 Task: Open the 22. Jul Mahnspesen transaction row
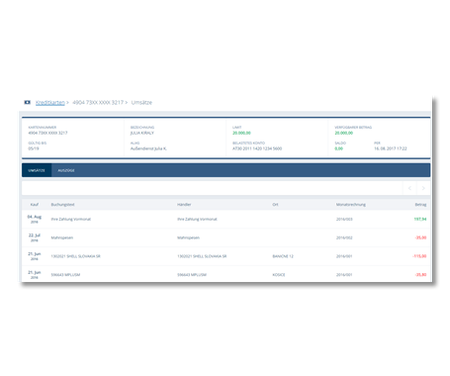226,238
